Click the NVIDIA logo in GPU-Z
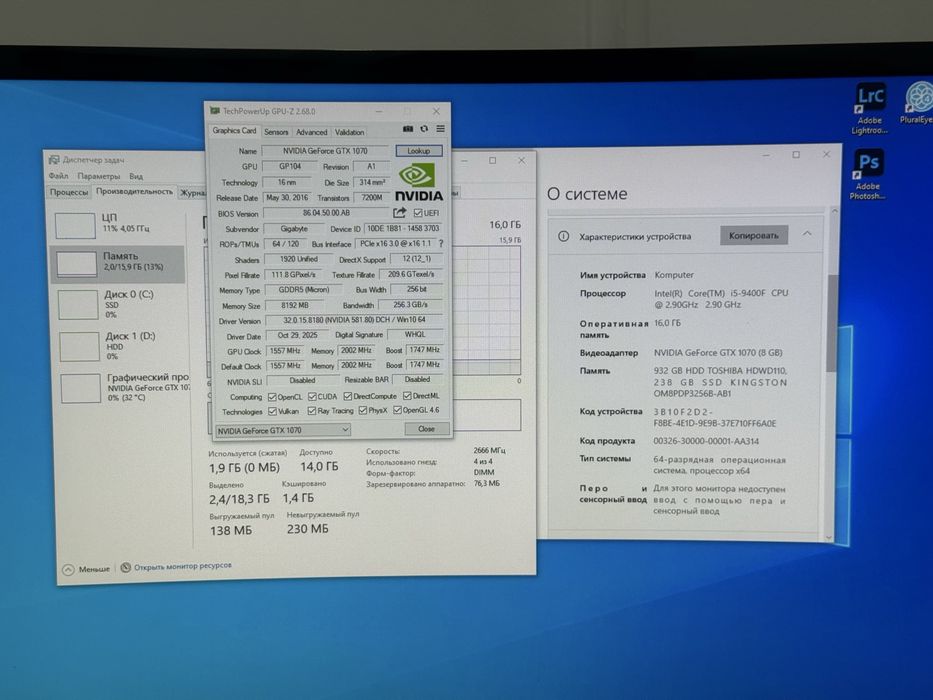Screen dimensions: 933x700 419,182
